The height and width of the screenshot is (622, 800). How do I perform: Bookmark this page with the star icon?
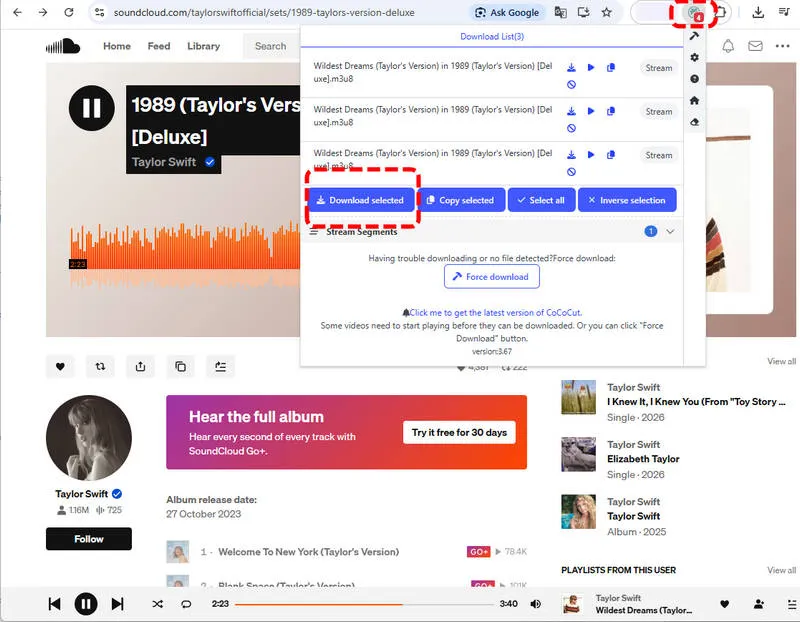click(x=606, y=12)
